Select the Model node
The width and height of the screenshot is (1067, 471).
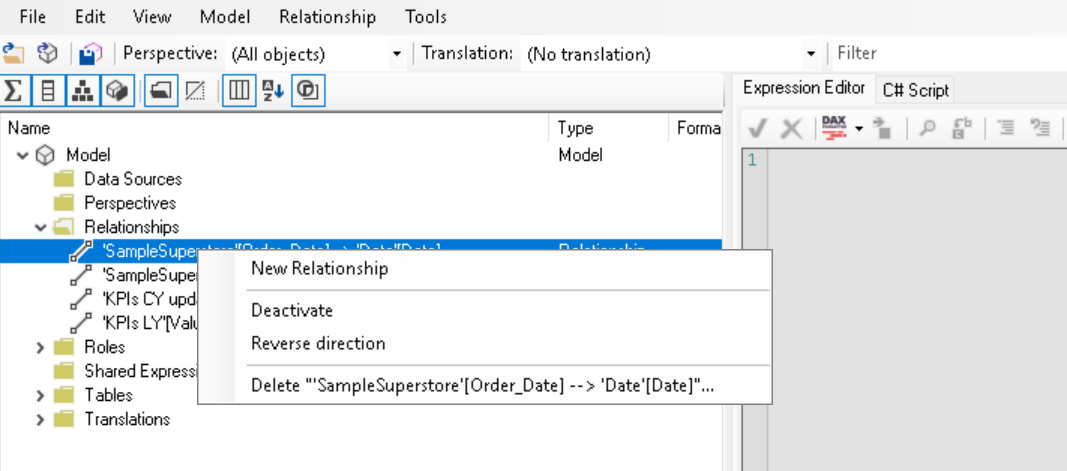pyautogui.click(x=88, y=155)
